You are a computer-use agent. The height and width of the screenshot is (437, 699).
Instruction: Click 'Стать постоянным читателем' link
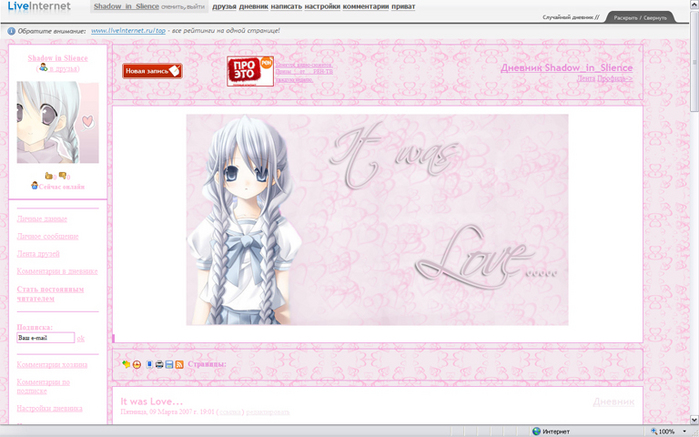click(50, 294)
